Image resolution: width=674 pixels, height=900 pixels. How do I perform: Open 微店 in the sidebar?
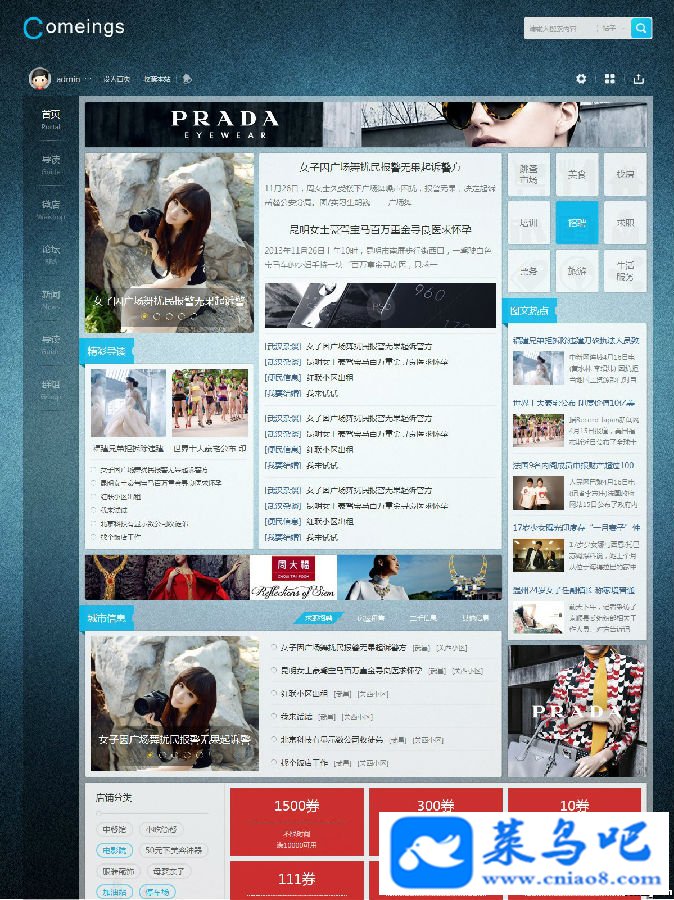point(51,210)
